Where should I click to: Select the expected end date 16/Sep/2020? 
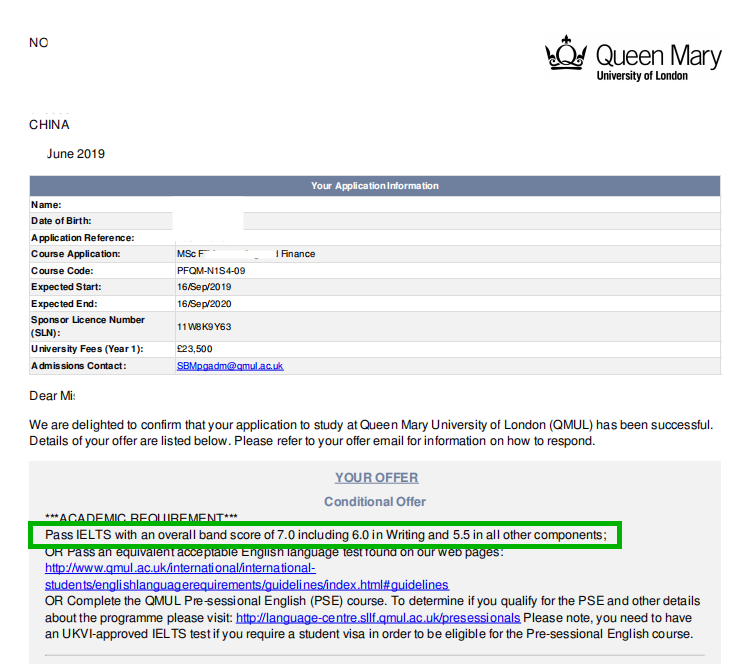tap(204, 304)
